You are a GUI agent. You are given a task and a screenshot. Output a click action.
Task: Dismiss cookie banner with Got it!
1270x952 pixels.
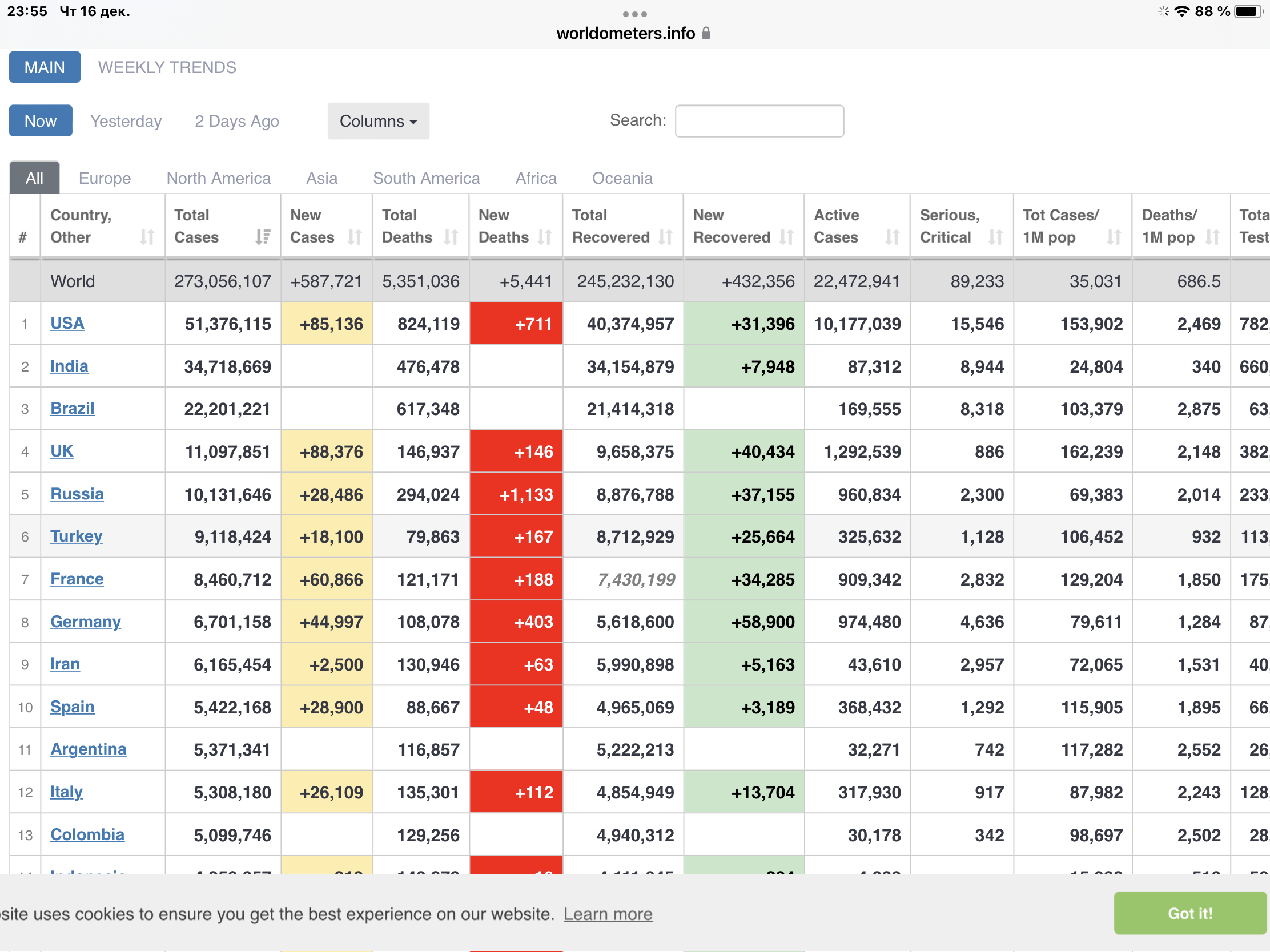(x=1189, y=913)
